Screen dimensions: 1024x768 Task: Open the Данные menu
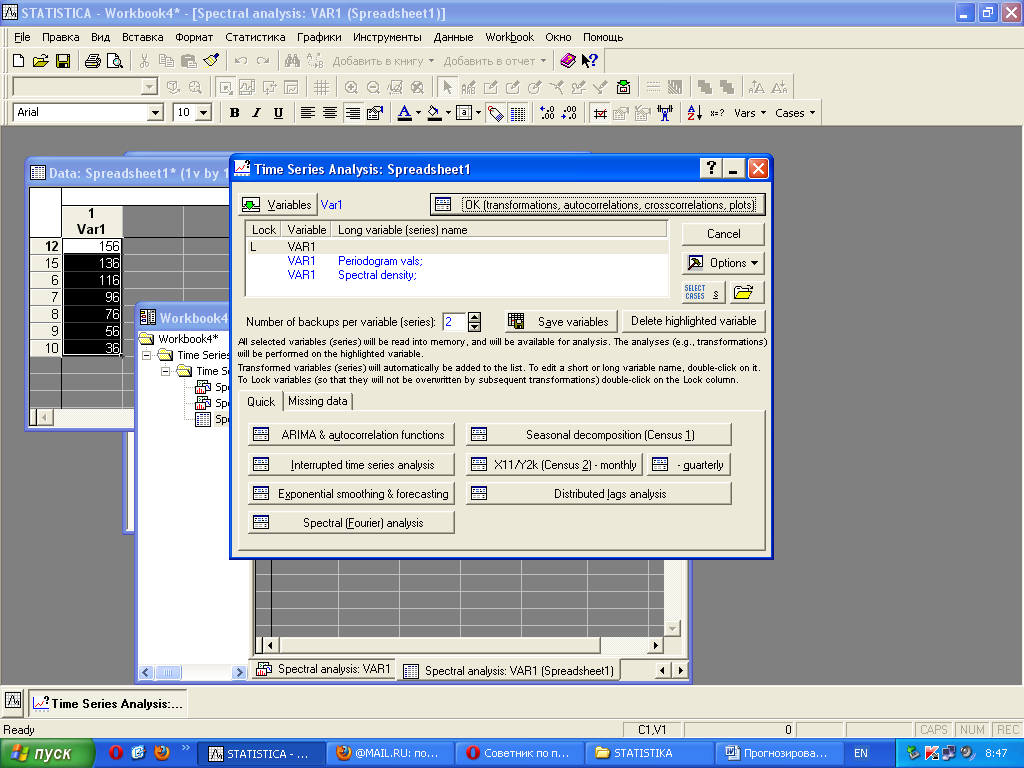tap(453, 37)
